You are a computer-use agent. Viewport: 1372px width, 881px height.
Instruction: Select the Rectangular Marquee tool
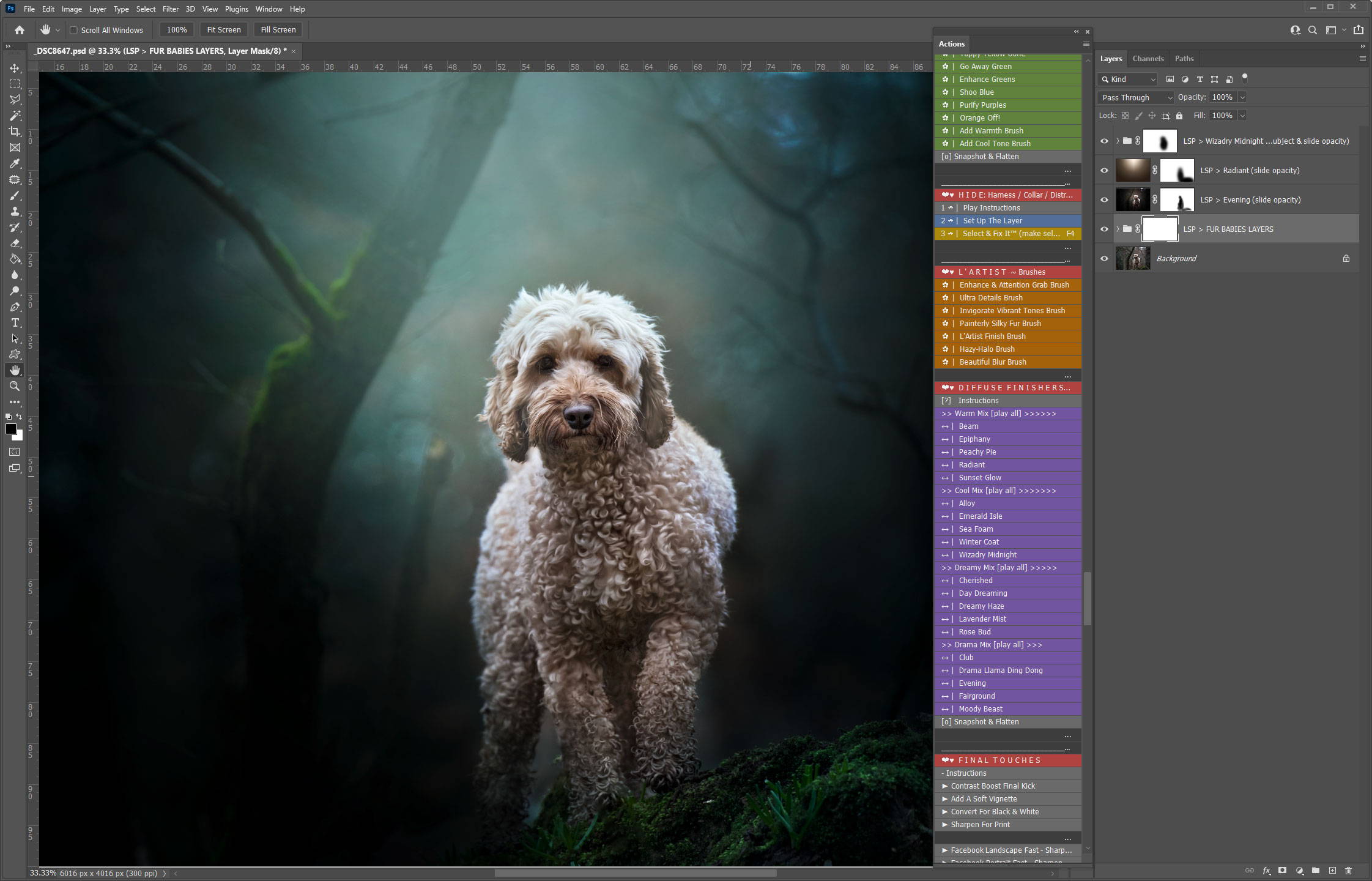coord(15,84)
